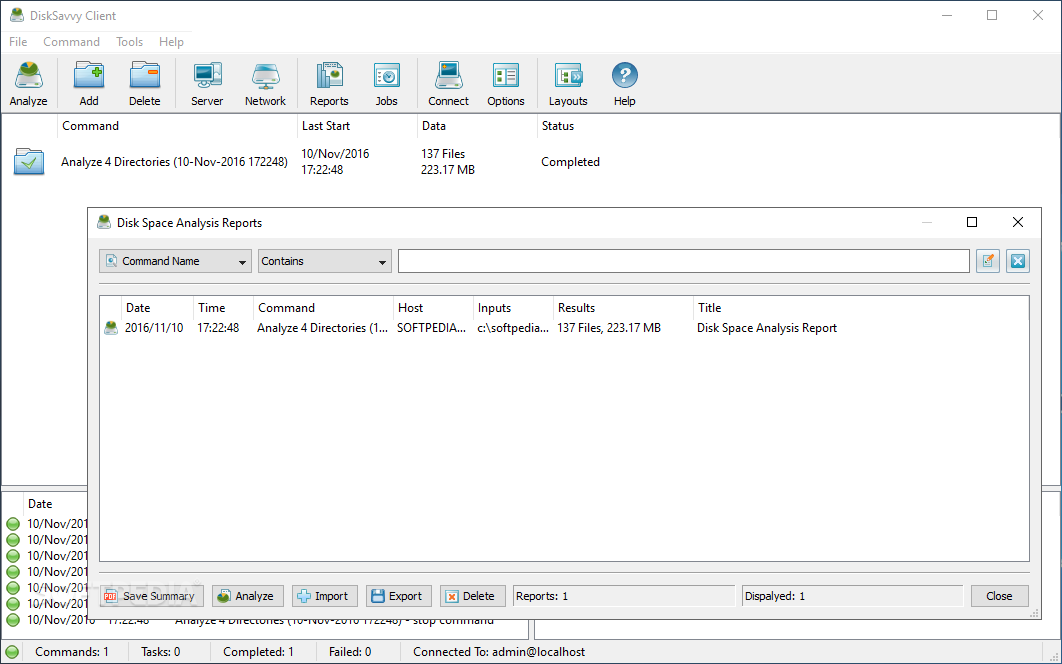Sort reports by Command column header
1062x664 pixels.
click(x=323, y=308)
